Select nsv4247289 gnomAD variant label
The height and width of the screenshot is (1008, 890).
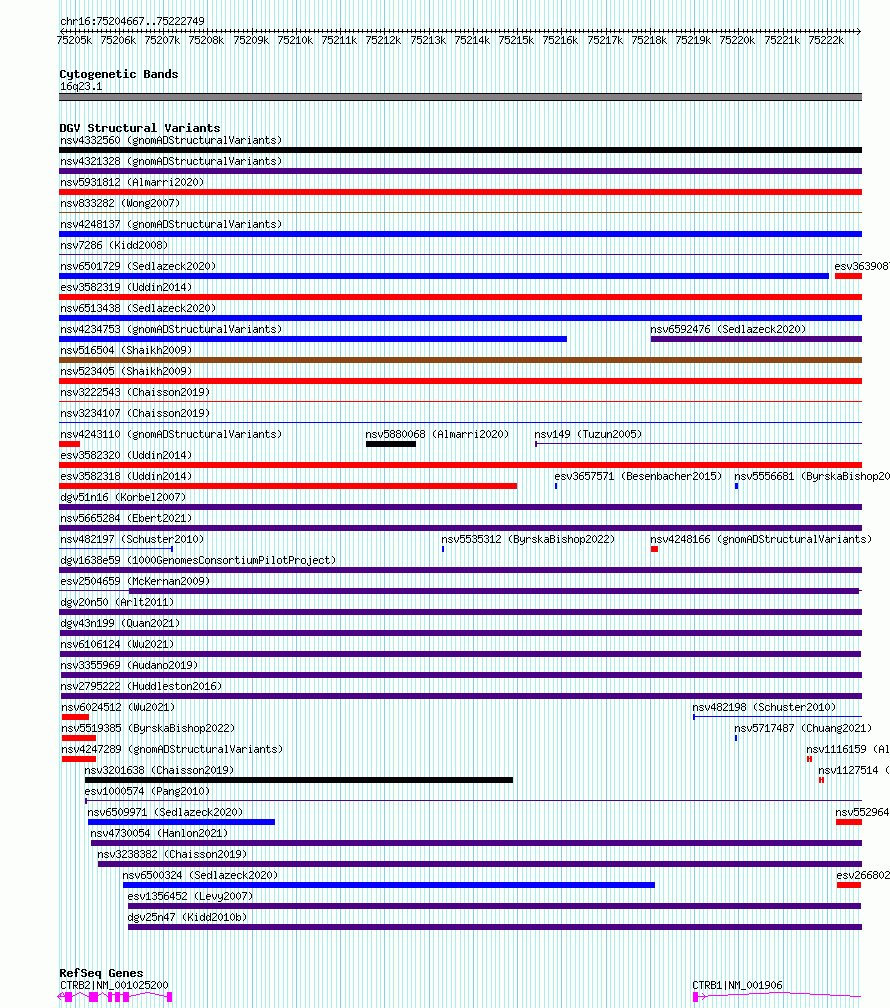[x=172, y=750]
